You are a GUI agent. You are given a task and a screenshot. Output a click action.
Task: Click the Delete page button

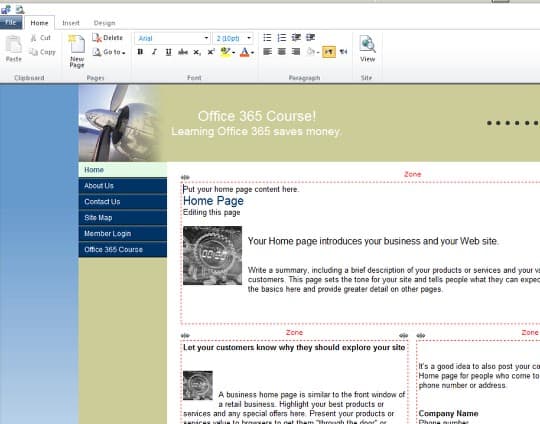(107, 38)
